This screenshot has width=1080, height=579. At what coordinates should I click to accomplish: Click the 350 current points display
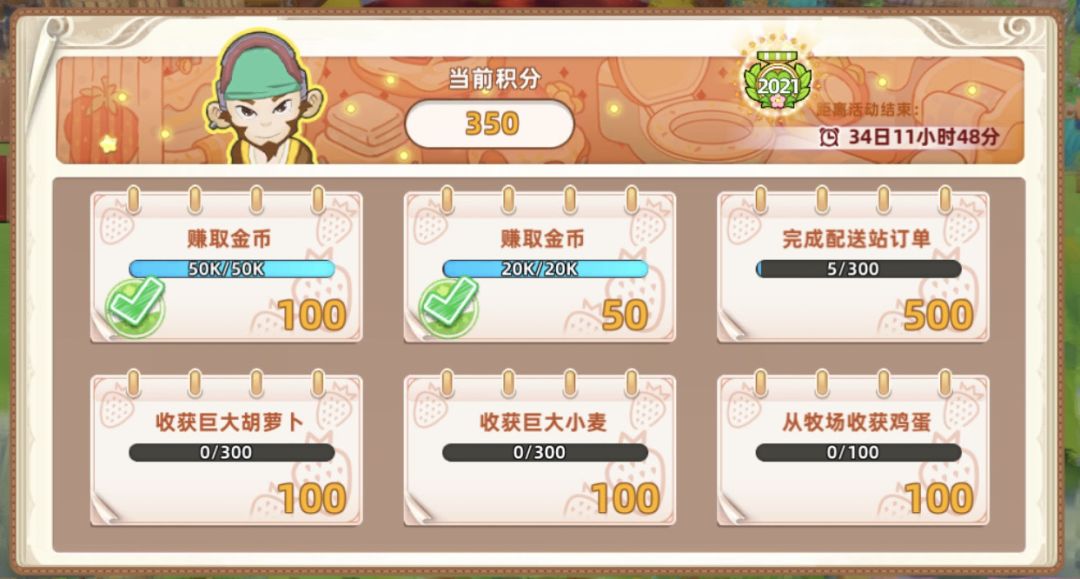(490, 124)
